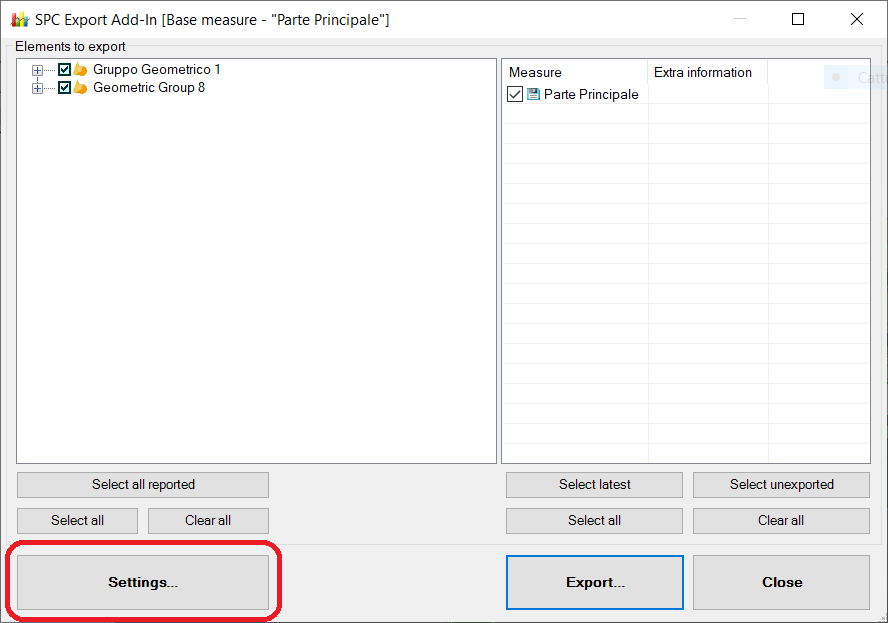The width and height of the screenshot is (888, 623).
Task: Deselect the Parte Principale measure checkbox
Action: pyautogui.click(x=514, y=94)
